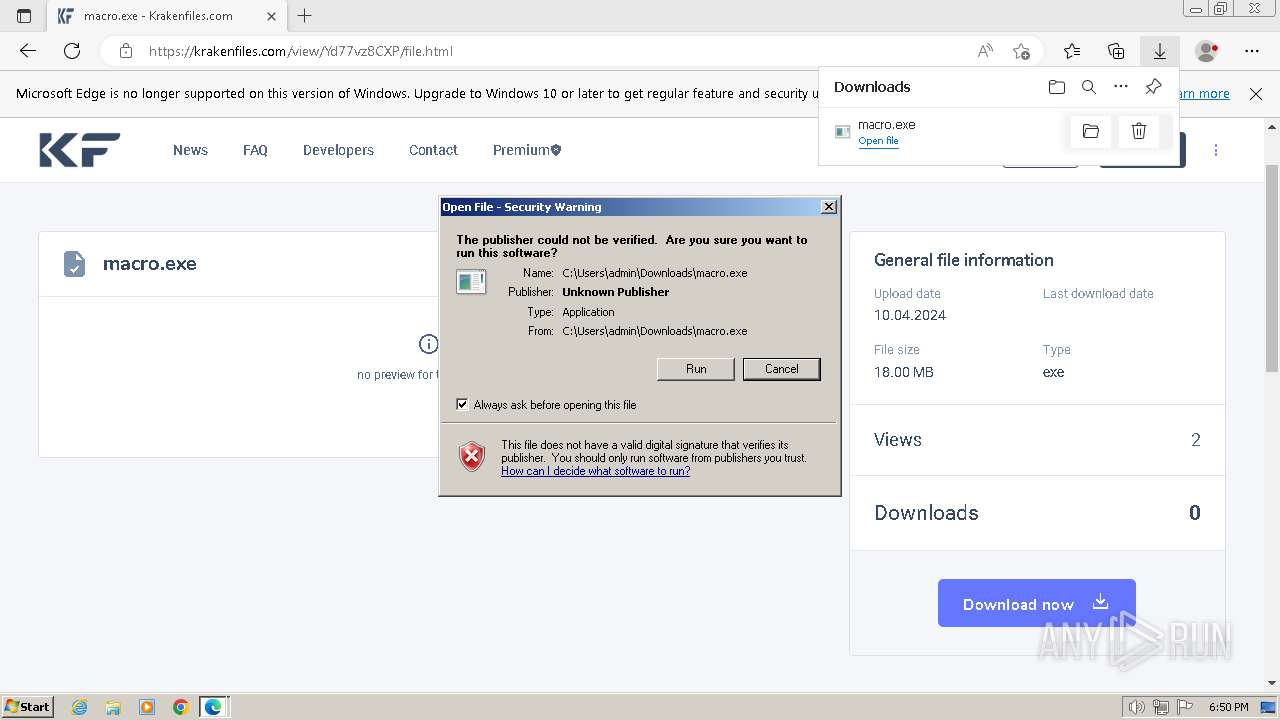Click the red shield warning icon
The width and height of the screenshot is (1280, 720).
[472, 456]
